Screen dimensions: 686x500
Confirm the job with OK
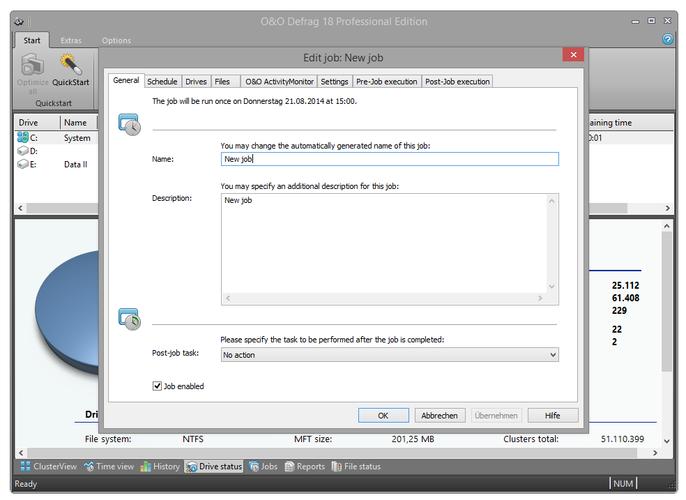pyautogui.click(x=383, y=416)
